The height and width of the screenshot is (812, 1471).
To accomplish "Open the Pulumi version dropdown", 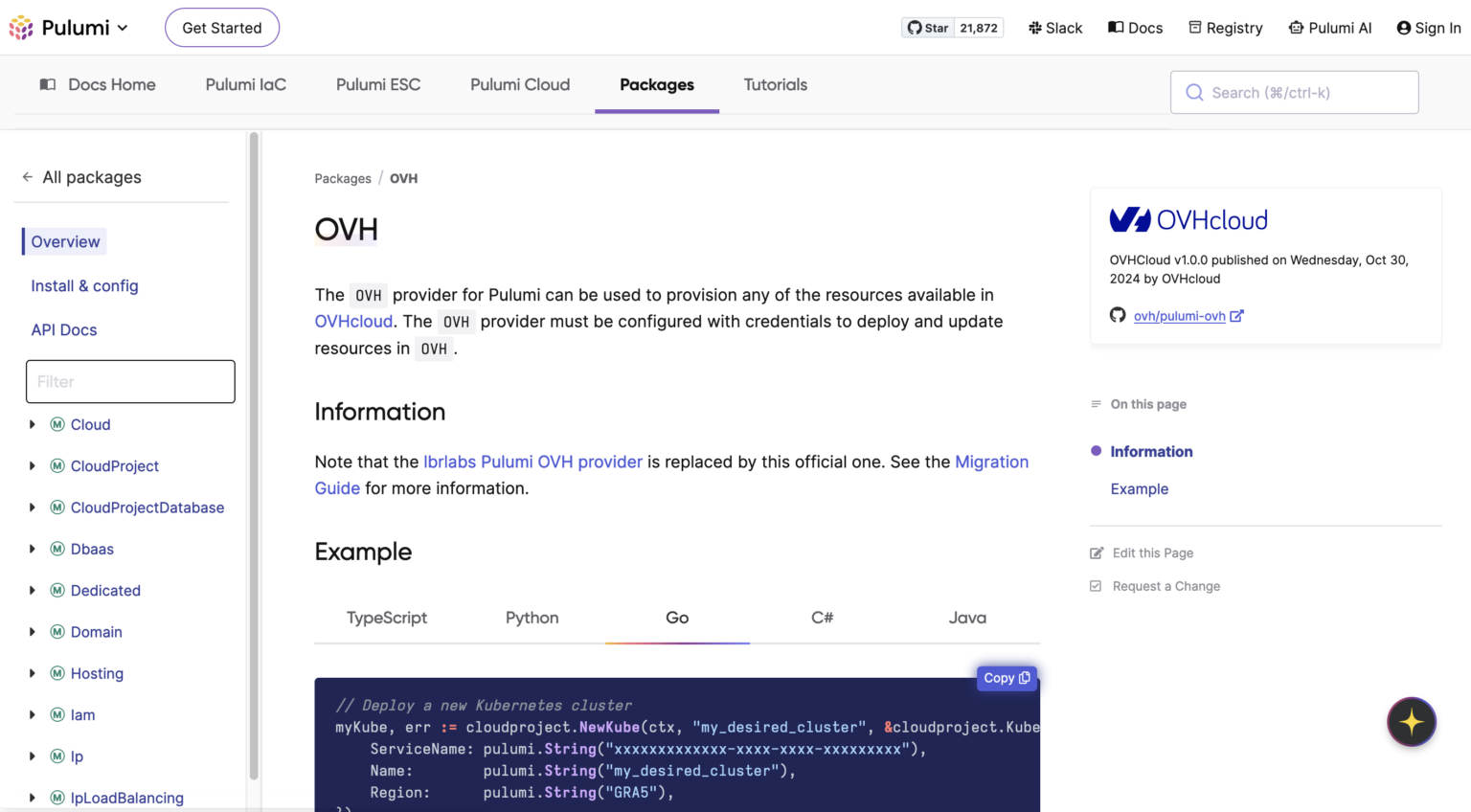I will pos(122,27).
